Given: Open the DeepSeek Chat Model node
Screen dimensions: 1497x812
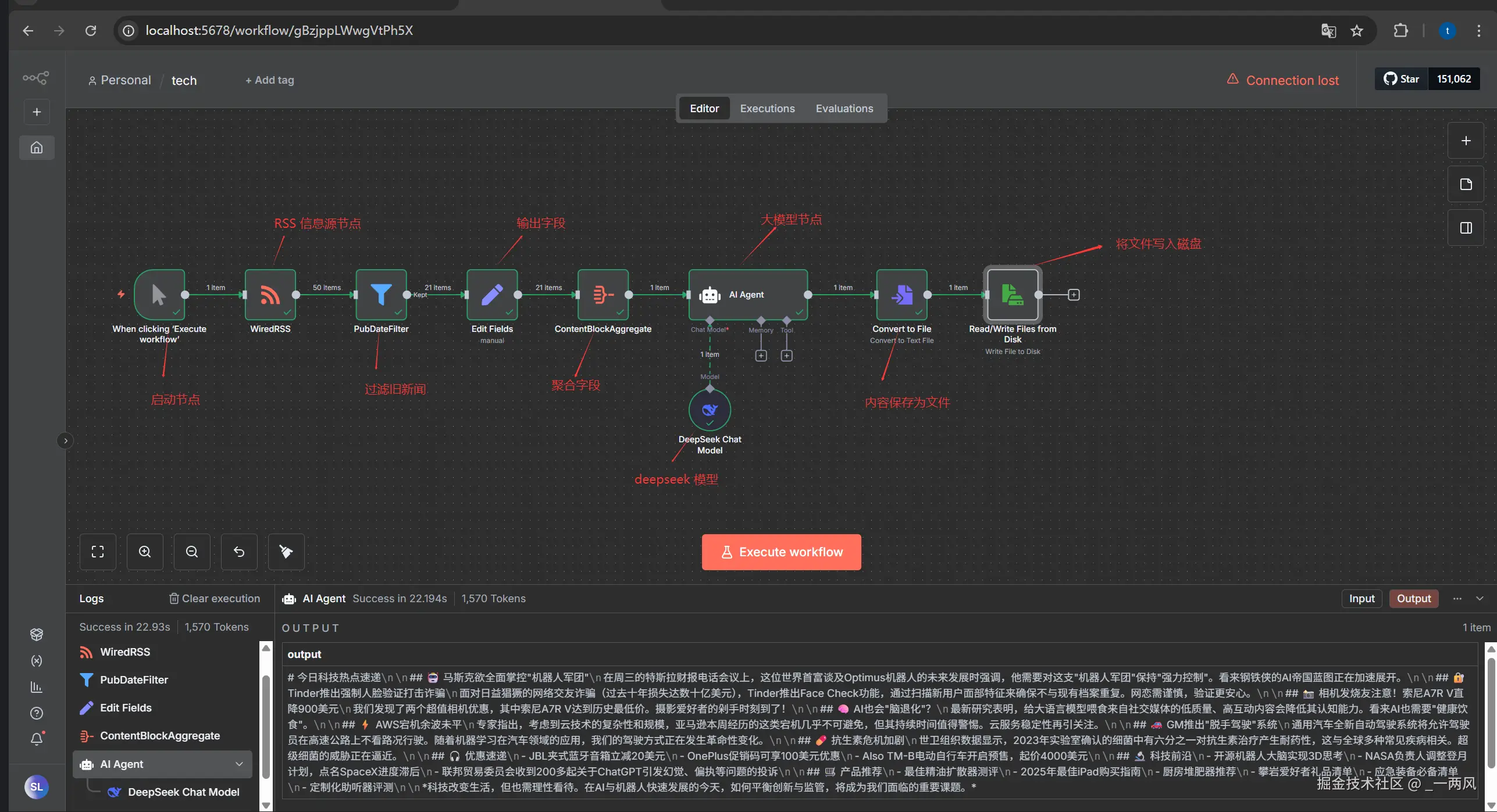Looking at the screenshot, I should [x=710, y=410].
